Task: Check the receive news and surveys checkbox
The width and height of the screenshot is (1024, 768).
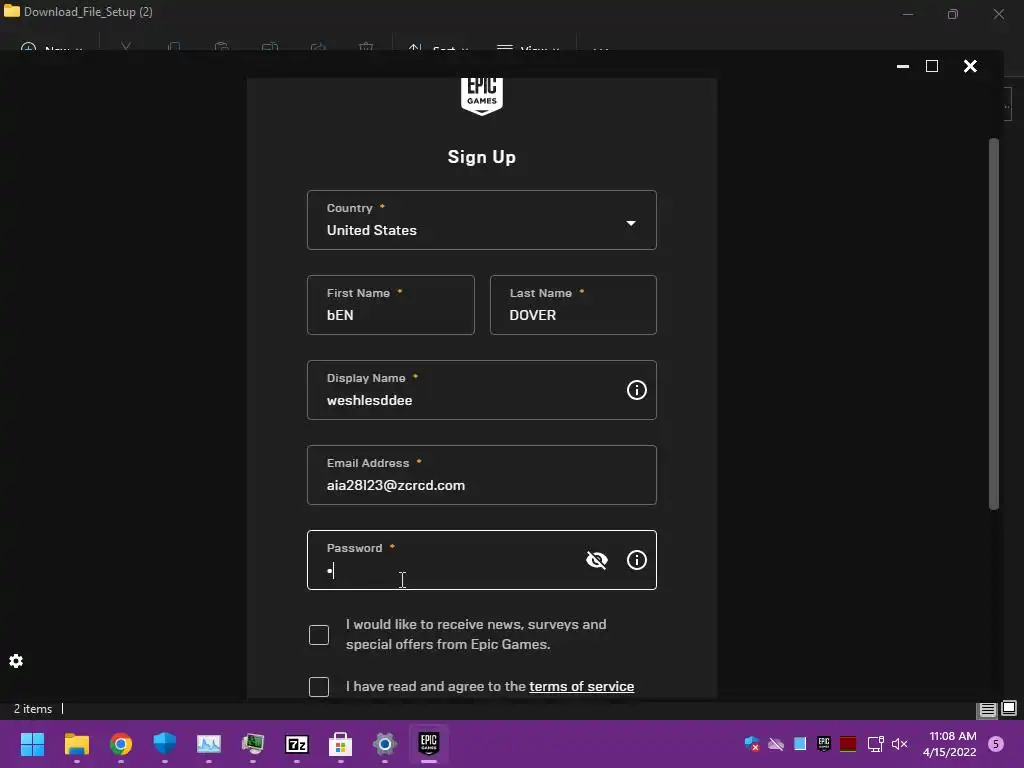Action: [319, 635]
